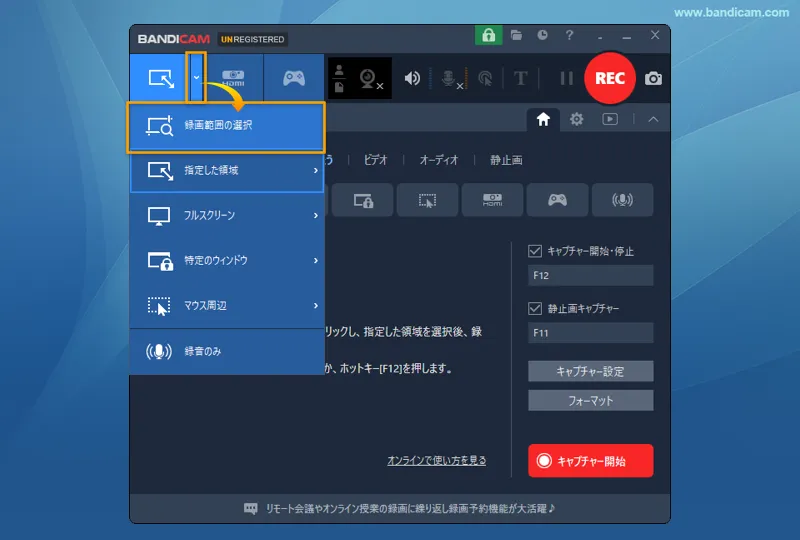Click the locked window icon in menu
The image size is (800, 540).
[160, 261]
